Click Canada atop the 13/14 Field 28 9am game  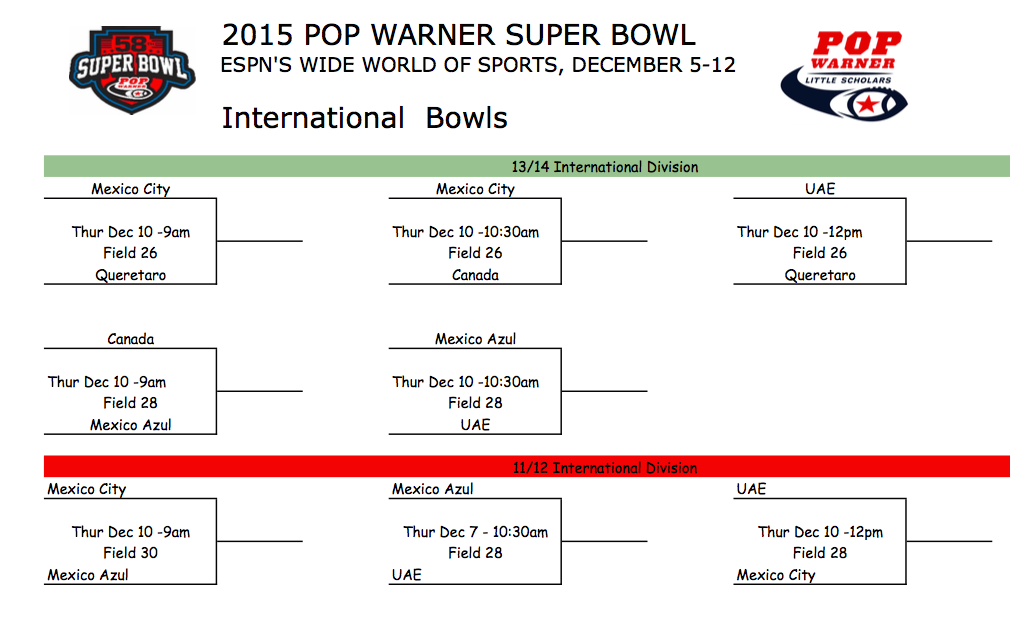pos(131,339)
